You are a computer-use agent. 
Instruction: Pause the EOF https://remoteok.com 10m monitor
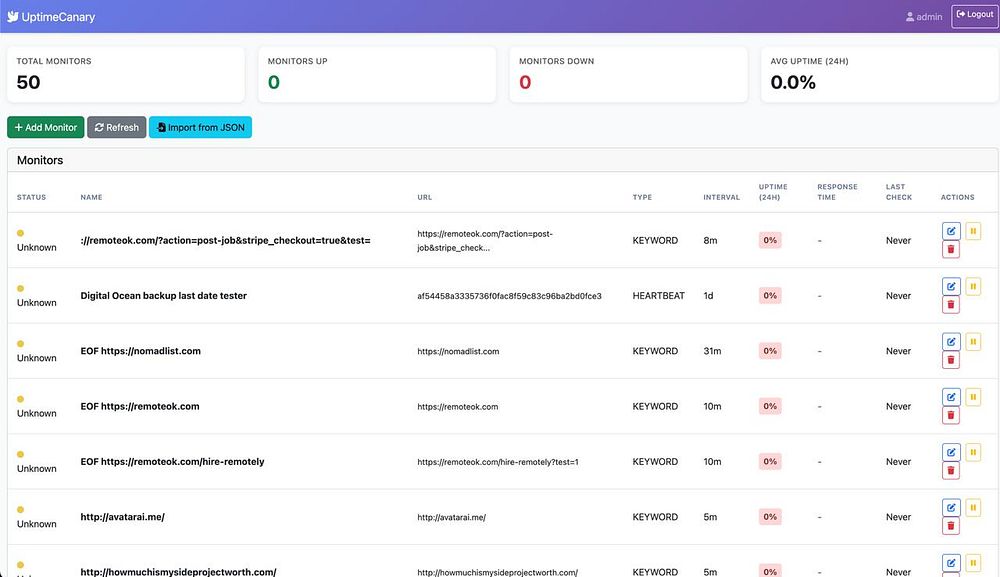click(973, 397)
